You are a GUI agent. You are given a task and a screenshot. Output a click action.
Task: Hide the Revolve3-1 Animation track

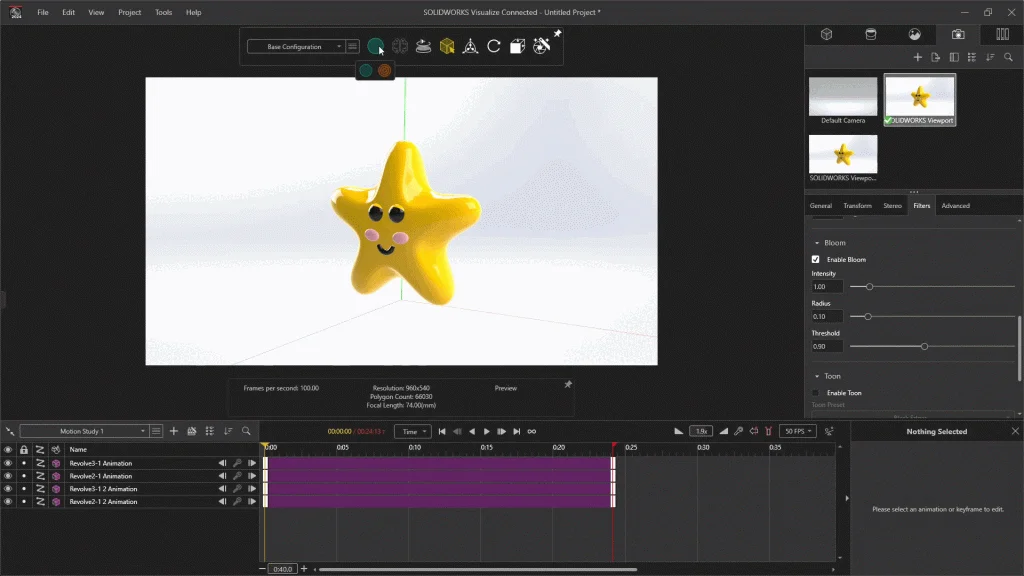(8, 463)
